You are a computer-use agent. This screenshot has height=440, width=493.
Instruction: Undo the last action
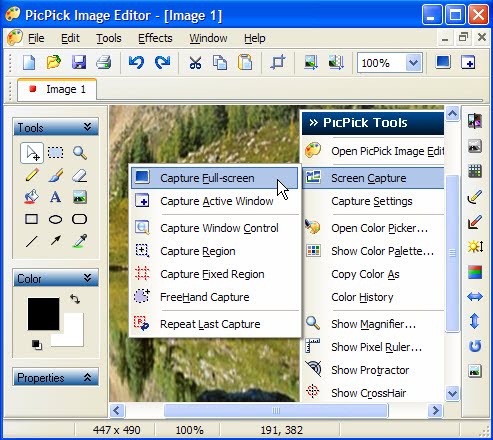[x=136, y=62]
